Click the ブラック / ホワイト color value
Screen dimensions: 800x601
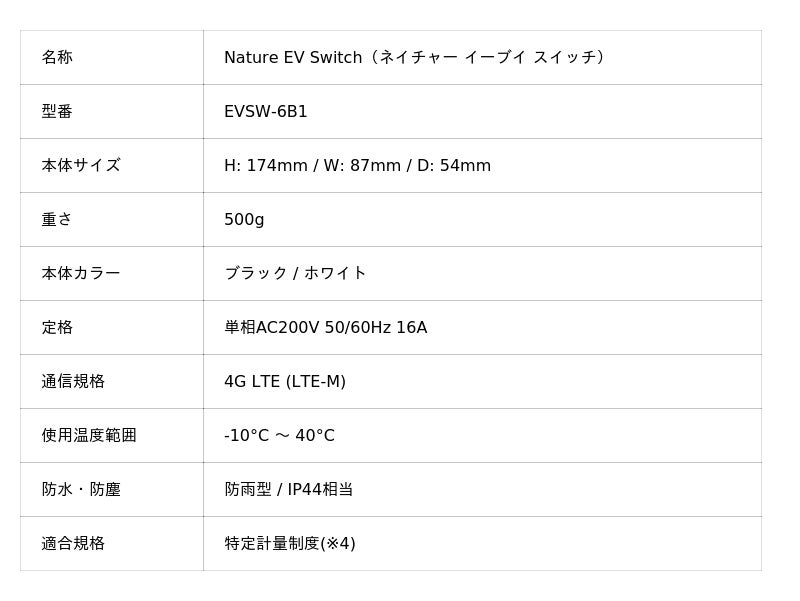[x=295, y=274]
